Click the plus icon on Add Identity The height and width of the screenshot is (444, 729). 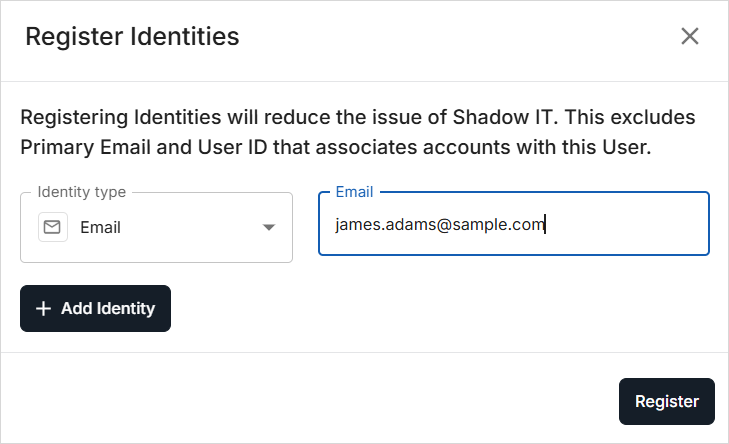coord(43,309)
